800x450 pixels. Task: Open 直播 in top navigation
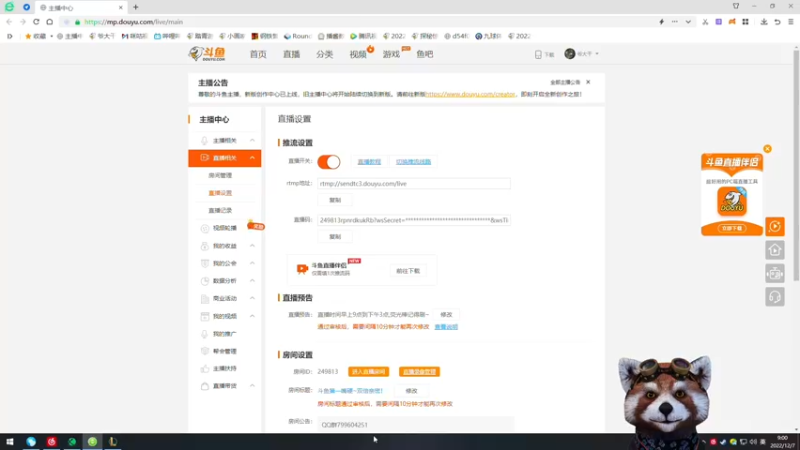[x=291, y=54]
